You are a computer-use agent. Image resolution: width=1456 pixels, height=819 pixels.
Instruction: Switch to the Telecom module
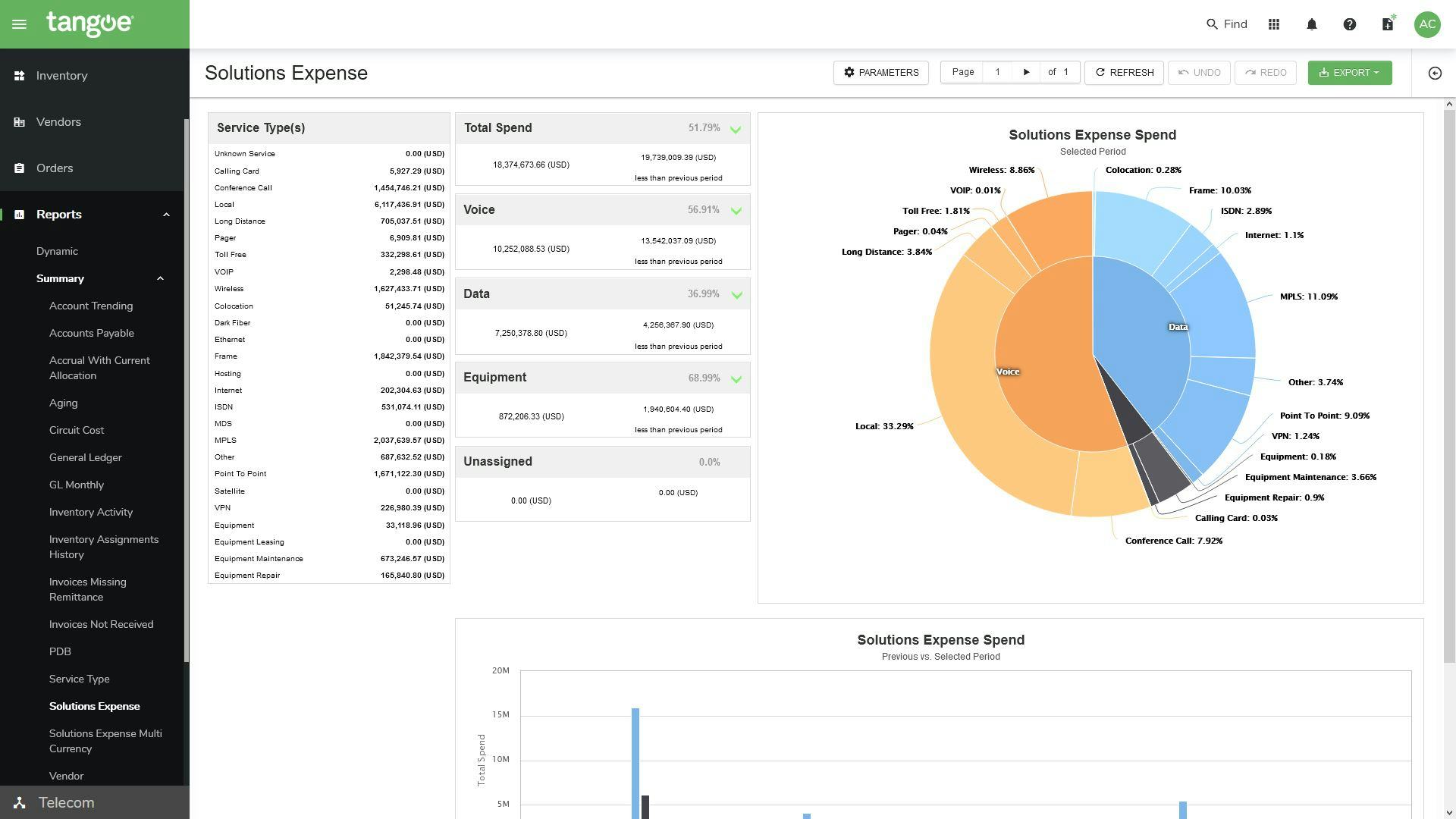(x=66, y=802)
